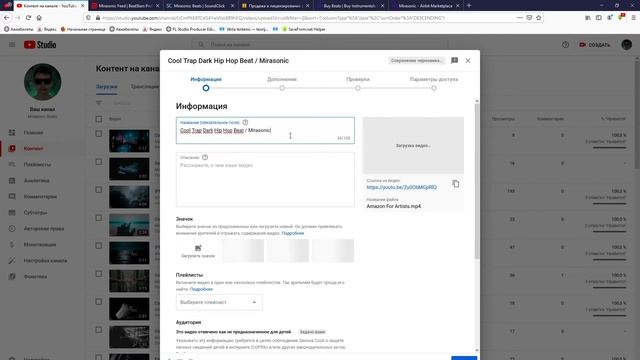
Task: Go to the Checks step in the dialog
Action: coord(358,83)
